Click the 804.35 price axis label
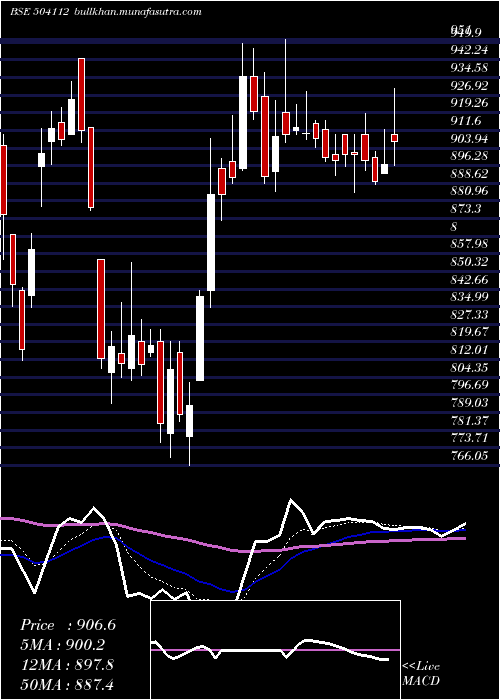The image size is (500, 700). 469,367
